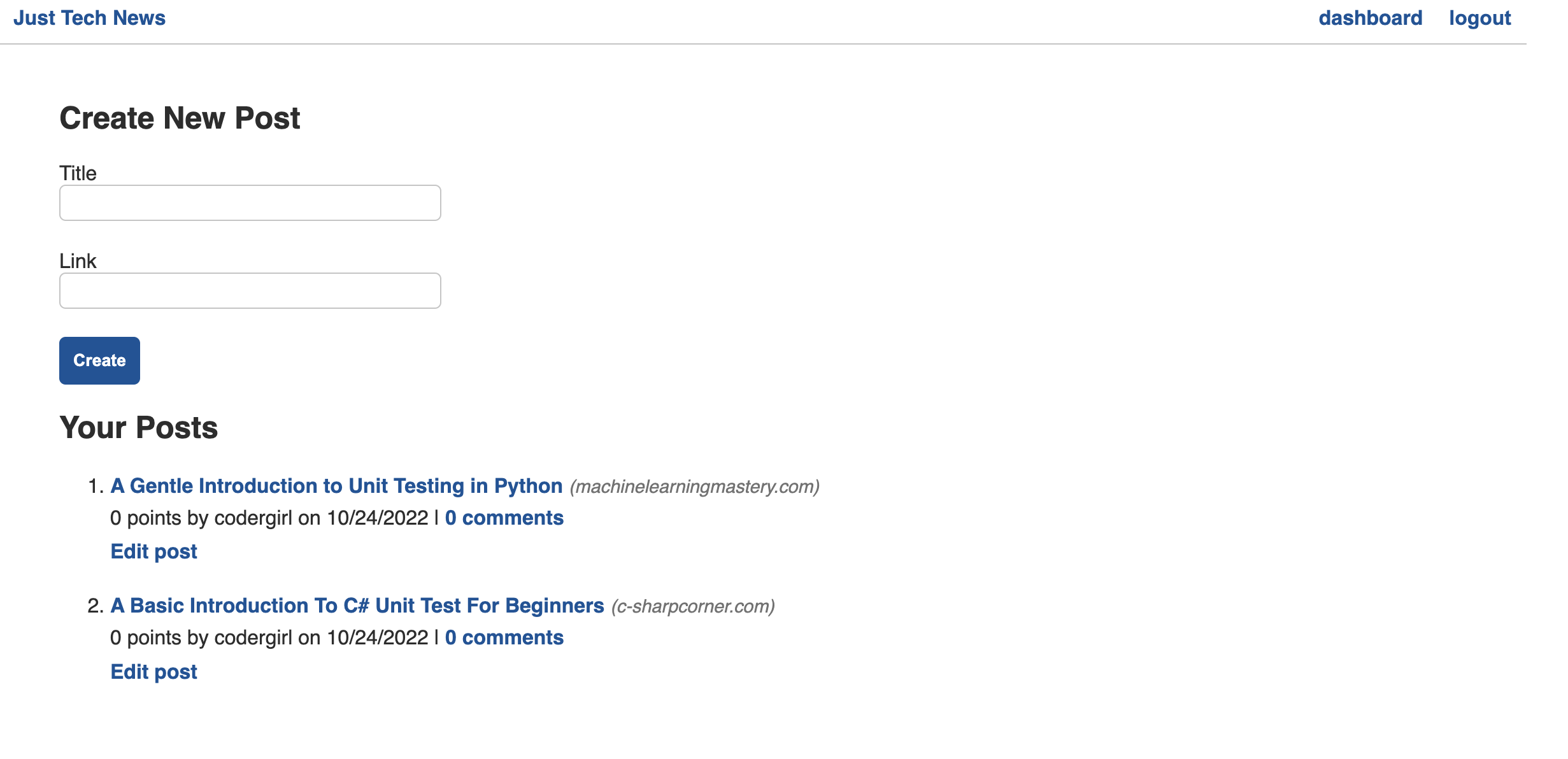
Task: Select the first post's 0 comments link
Action: [x=504, y=518]
